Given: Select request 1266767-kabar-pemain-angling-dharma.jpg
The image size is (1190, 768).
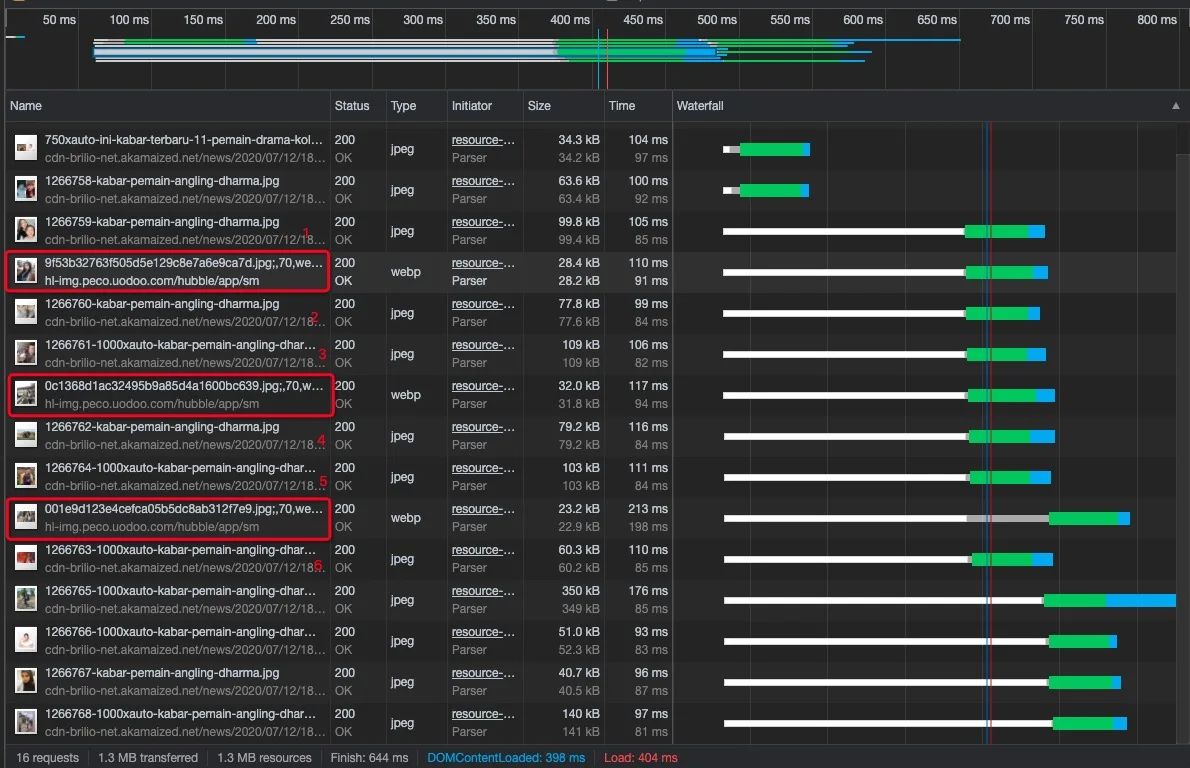Looking at the screenshot, I should pyautogui.click(x=162, y=672).
